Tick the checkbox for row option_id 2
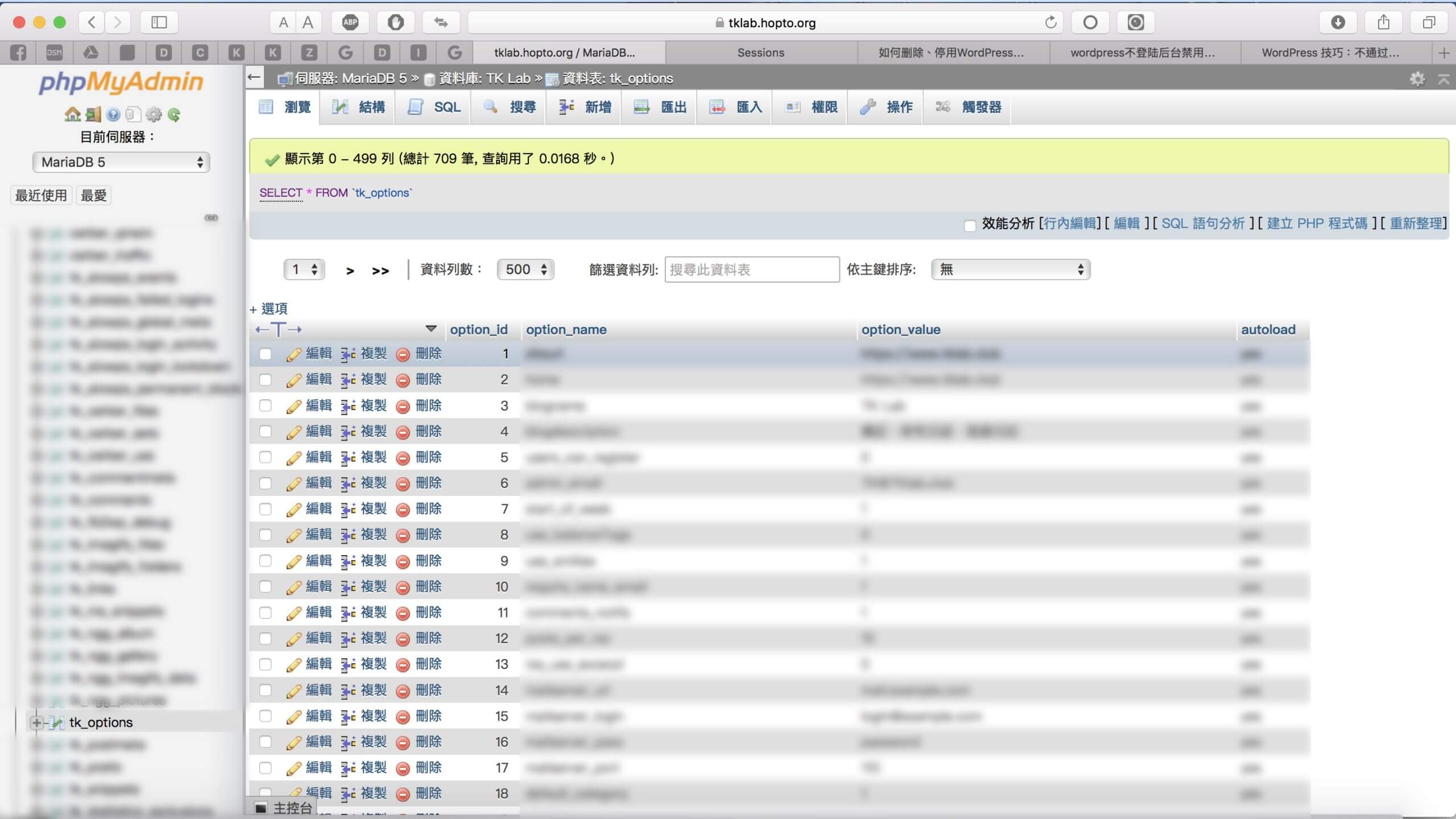The width and height of the screenshot is (1456, 819). coord(265,379)
